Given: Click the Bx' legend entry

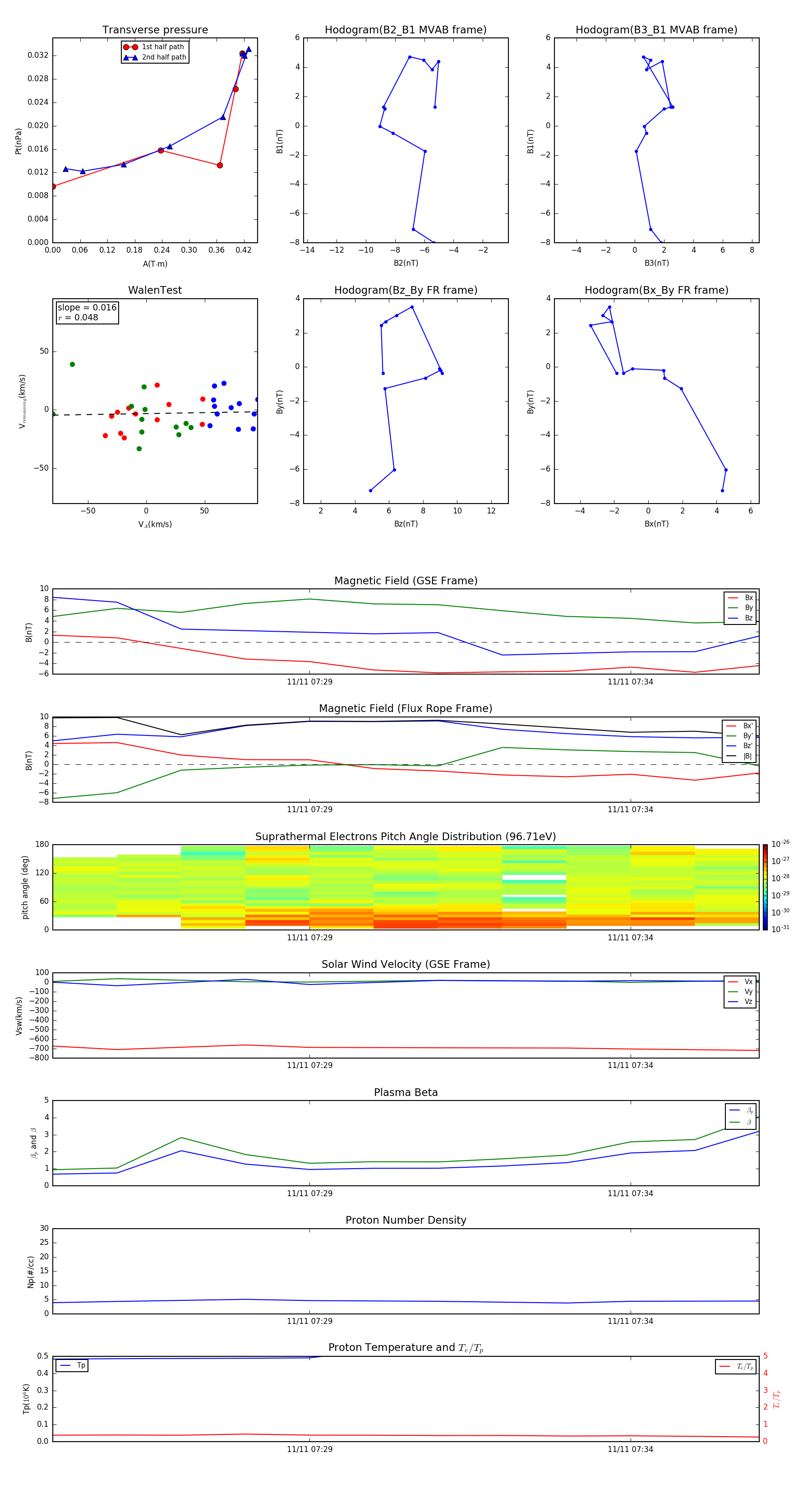Looking at the screenshot, I should point(739,726).
